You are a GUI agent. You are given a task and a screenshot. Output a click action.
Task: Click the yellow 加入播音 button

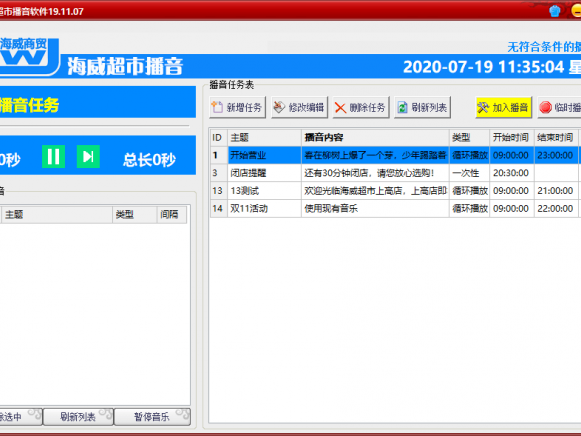pos(504,107)
